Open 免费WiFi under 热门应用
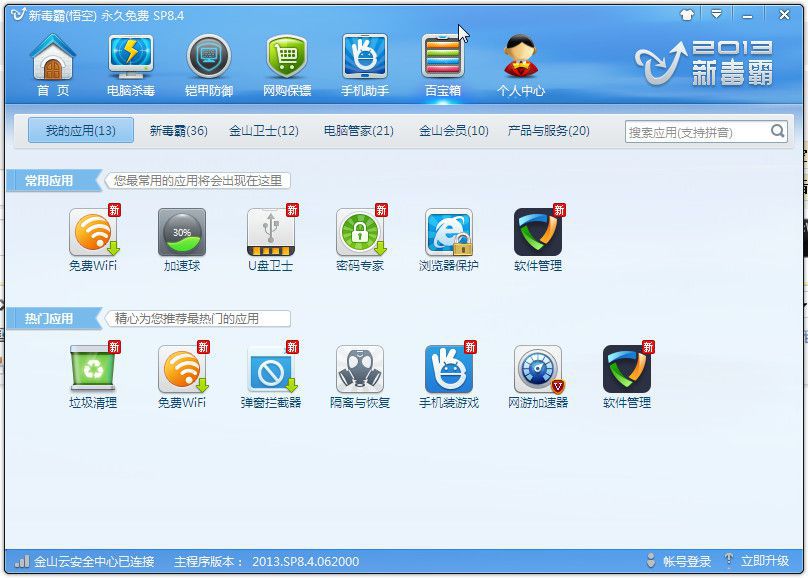Viewport: 808px width, 578px height. pos(182,375)
